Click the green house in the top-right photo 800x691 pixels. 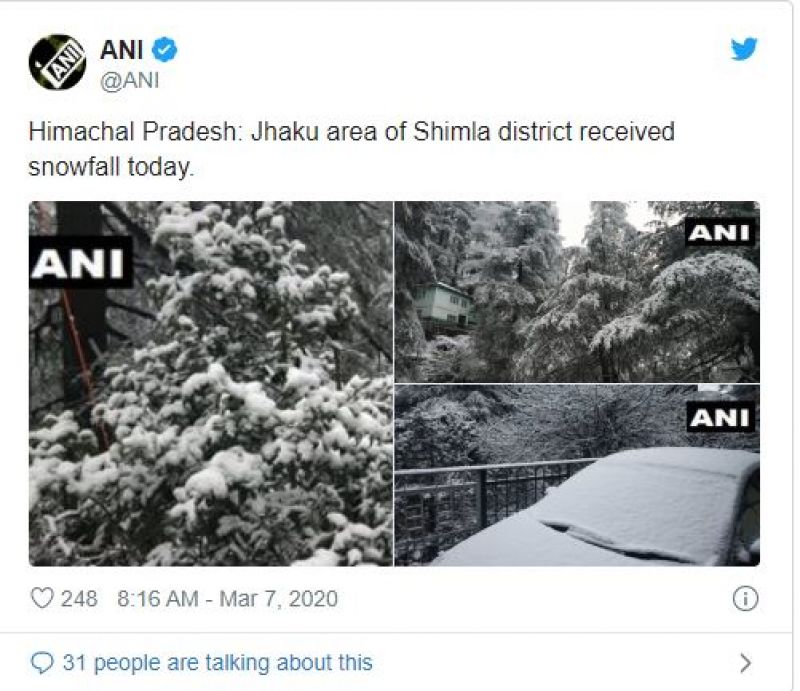coord(441,309)
